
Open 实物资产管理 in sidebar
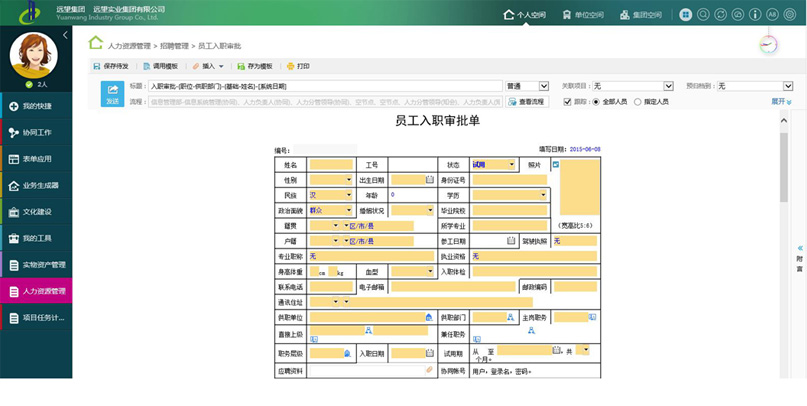click(36, 264)
